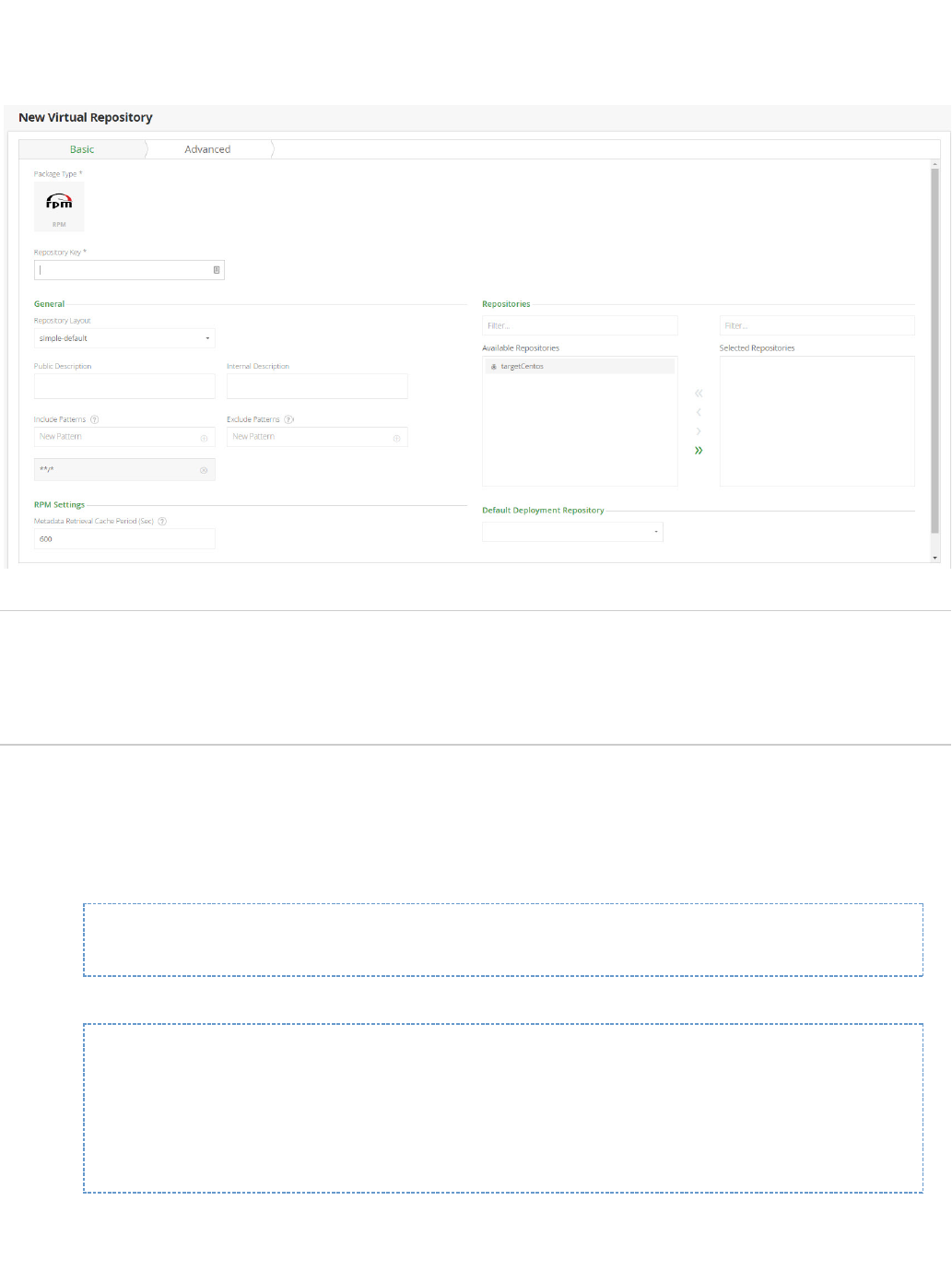The image size is (952, 1283).
Task: Add the new include pattern with plus icon
Action: [x=204, y=438]
